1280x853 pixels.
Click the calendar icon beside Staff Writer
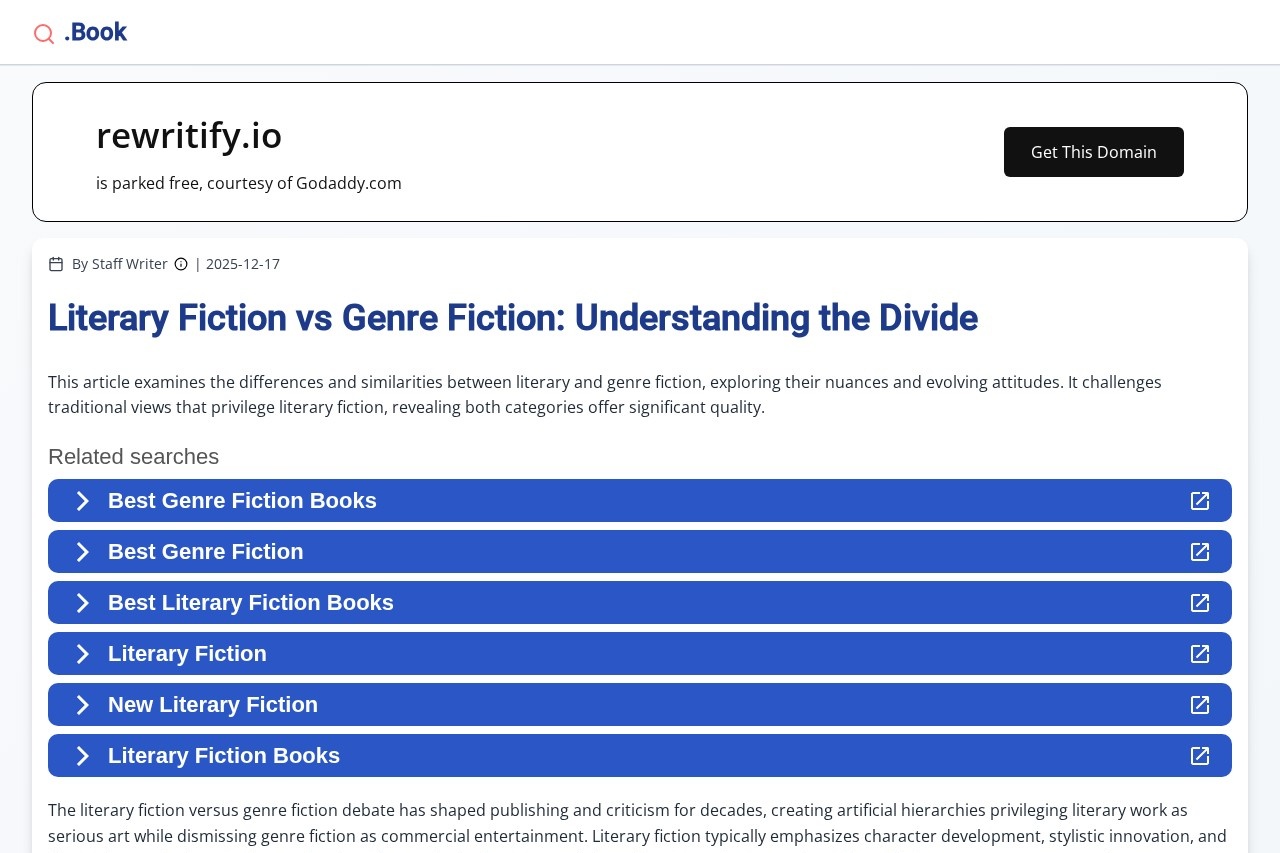click(x=56, y=264)
